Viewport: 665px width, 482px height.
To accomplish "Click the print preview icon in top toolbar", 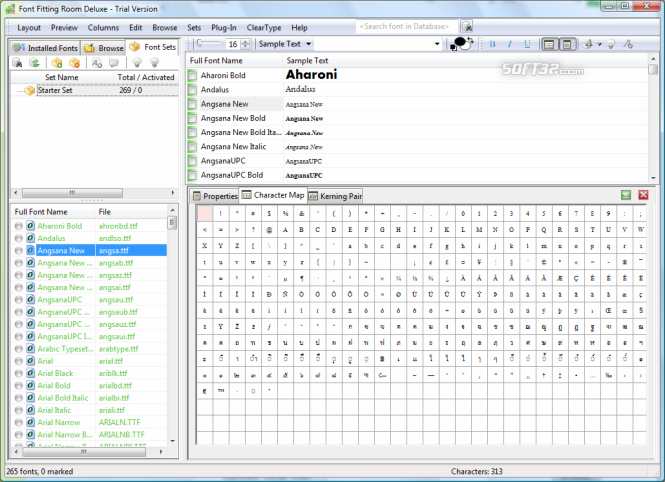I will (x=588, y=44).
